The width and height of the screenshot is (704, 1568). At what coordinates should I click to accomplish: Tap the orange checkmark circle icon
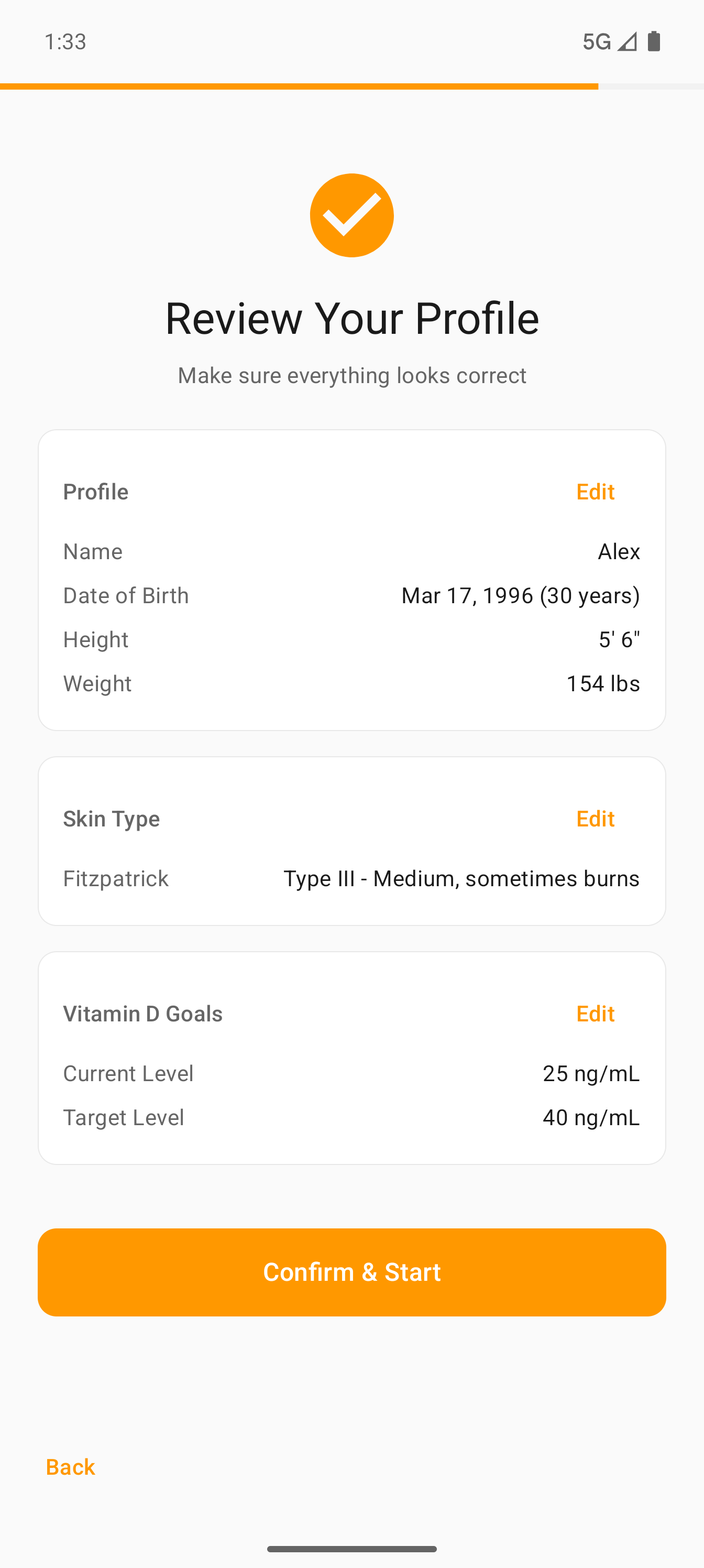point(351,215)
